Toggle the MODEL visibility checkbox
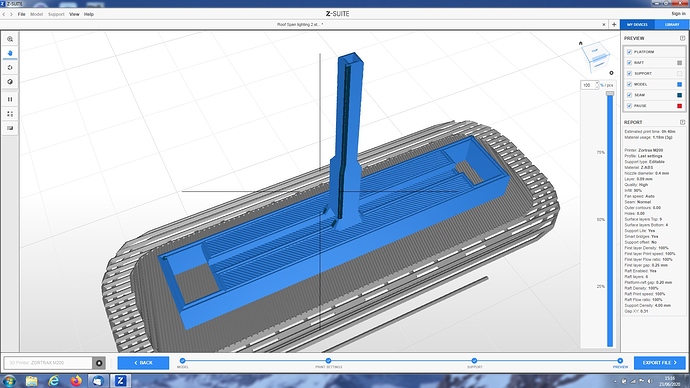The width and height of the screenshot is (690, 388). pos(629,84)
